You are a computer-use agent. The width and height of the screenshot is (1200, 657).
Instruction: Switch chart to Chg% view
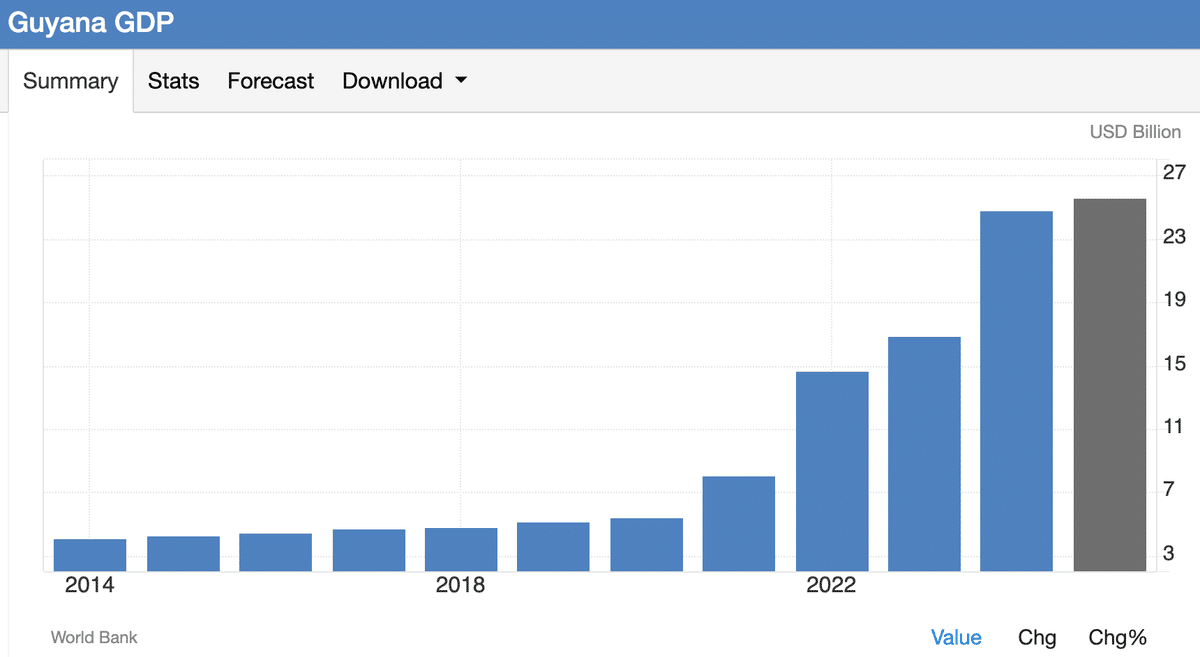point(1117,637)
